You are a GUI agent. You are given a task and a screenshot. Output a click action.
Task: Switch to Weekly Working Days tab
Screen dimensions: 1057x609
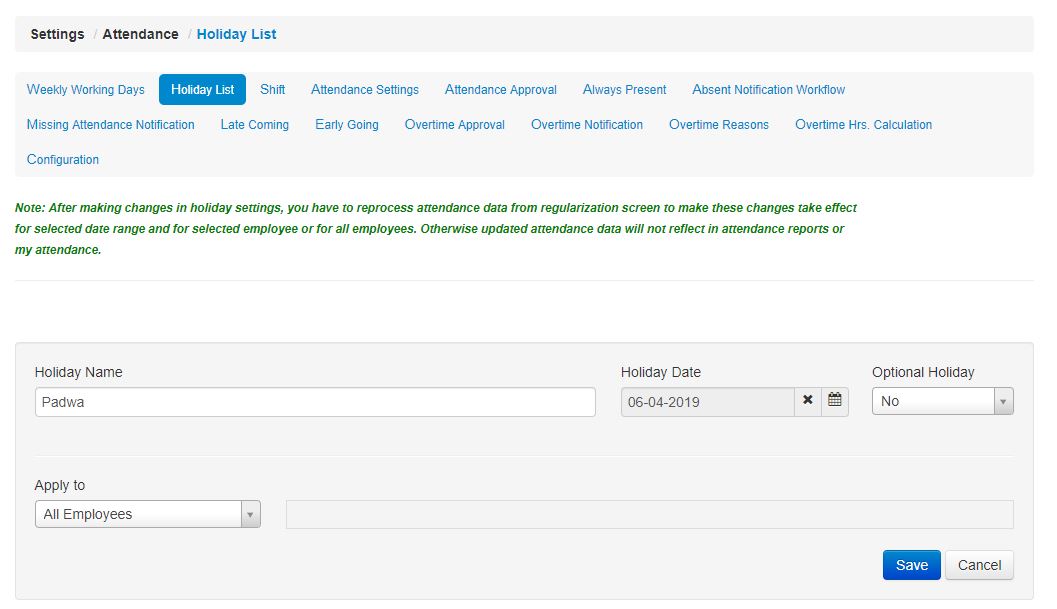point(86,90)
